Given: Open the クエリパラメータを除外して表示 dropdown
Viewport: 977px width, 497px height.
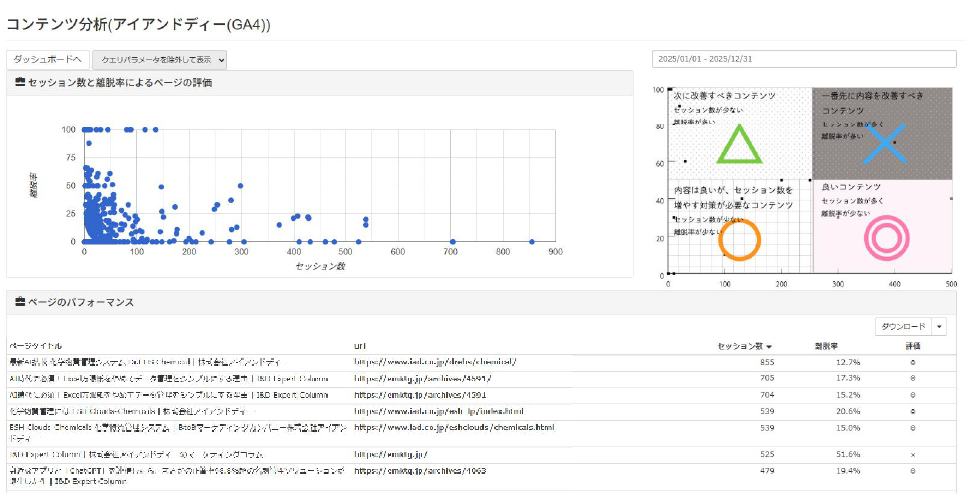Looking at the screenshot, I should (x=160, y=60).
